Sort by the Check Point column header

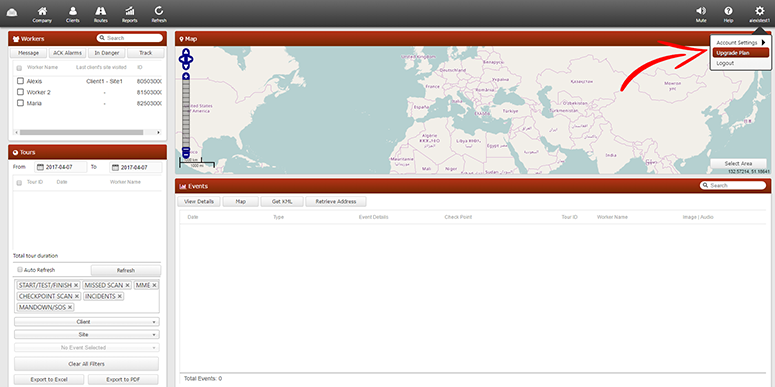click(458, 217)
